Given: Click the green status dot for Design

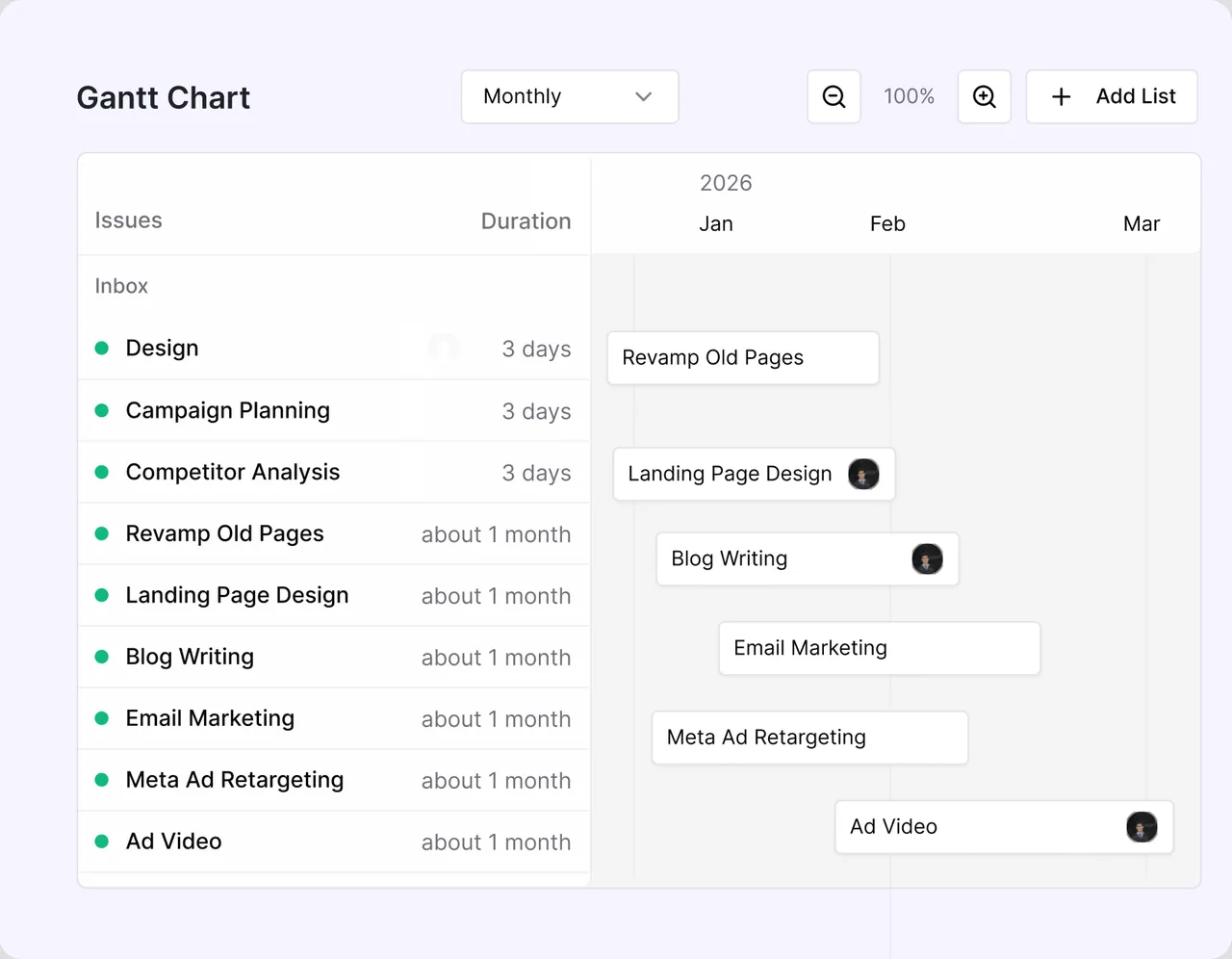Looking at the screenshot, I should point(102,349).
